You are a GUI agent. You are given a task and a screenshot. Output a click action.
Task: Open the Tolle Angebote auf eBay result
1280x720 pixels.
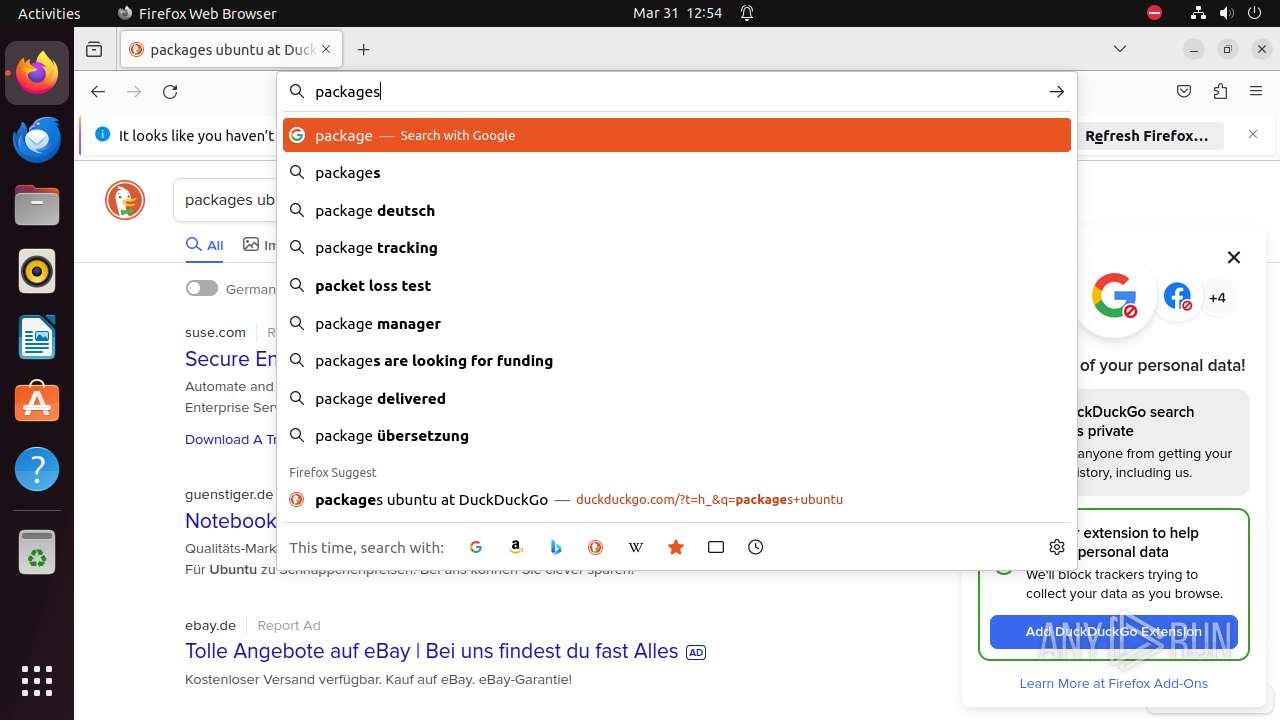point(431,651)
